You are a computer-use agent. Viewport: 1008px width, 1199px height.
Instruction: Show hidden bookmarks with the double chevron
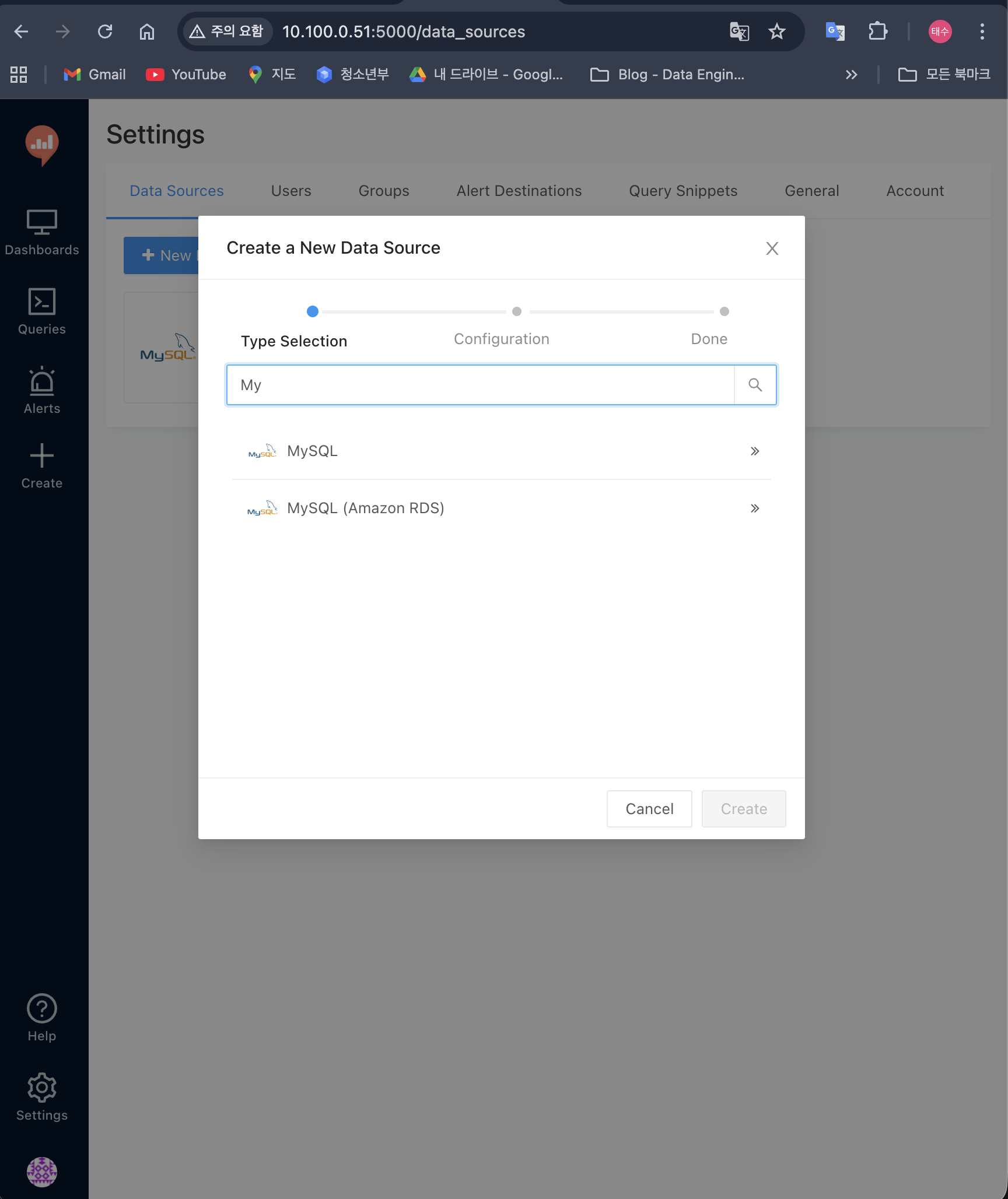point(852,75)
